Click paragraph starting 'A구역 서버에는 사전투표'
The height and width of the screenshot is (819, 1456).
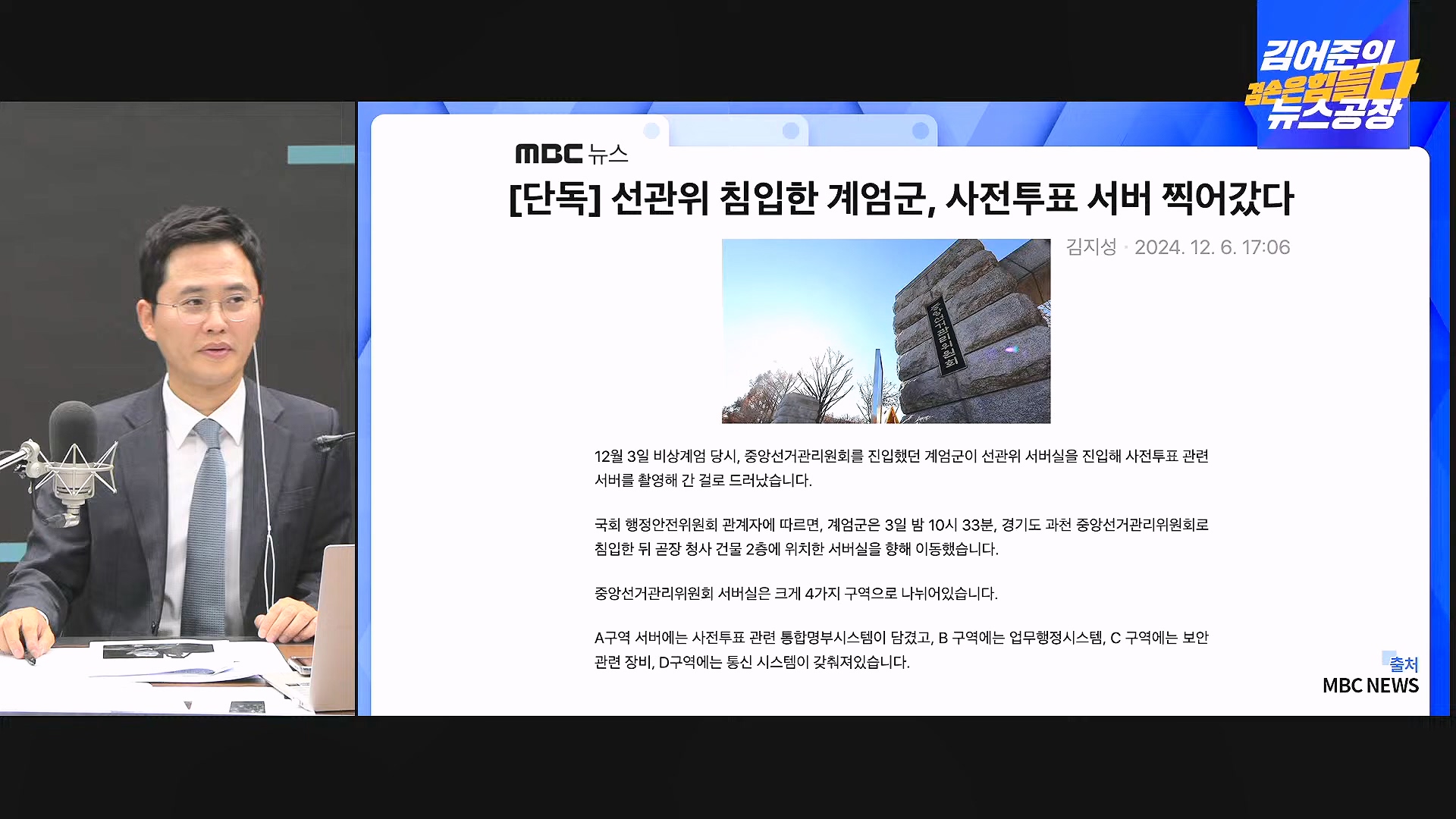(901, 650)
